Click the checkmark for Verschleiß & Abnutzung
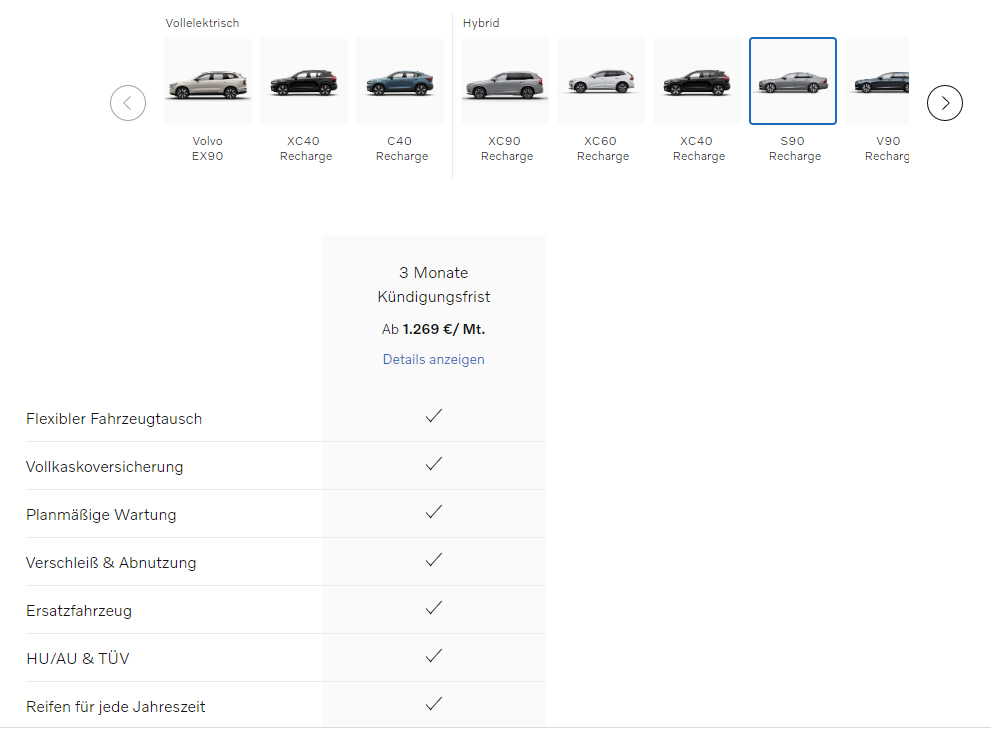The image size is (991, 754). (434, 560)
